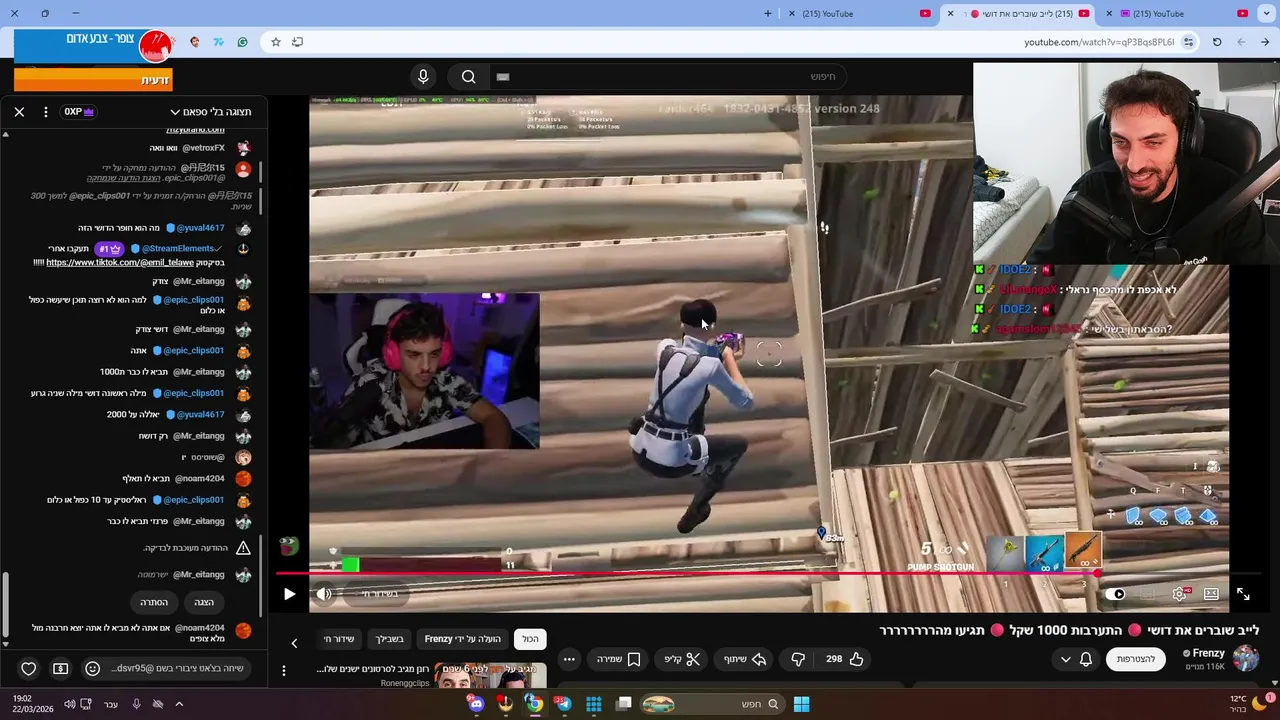Click the YouTube search magnifier button
Image resolution: width=1280 pixels, height=720 pixels.
[468, 77]
